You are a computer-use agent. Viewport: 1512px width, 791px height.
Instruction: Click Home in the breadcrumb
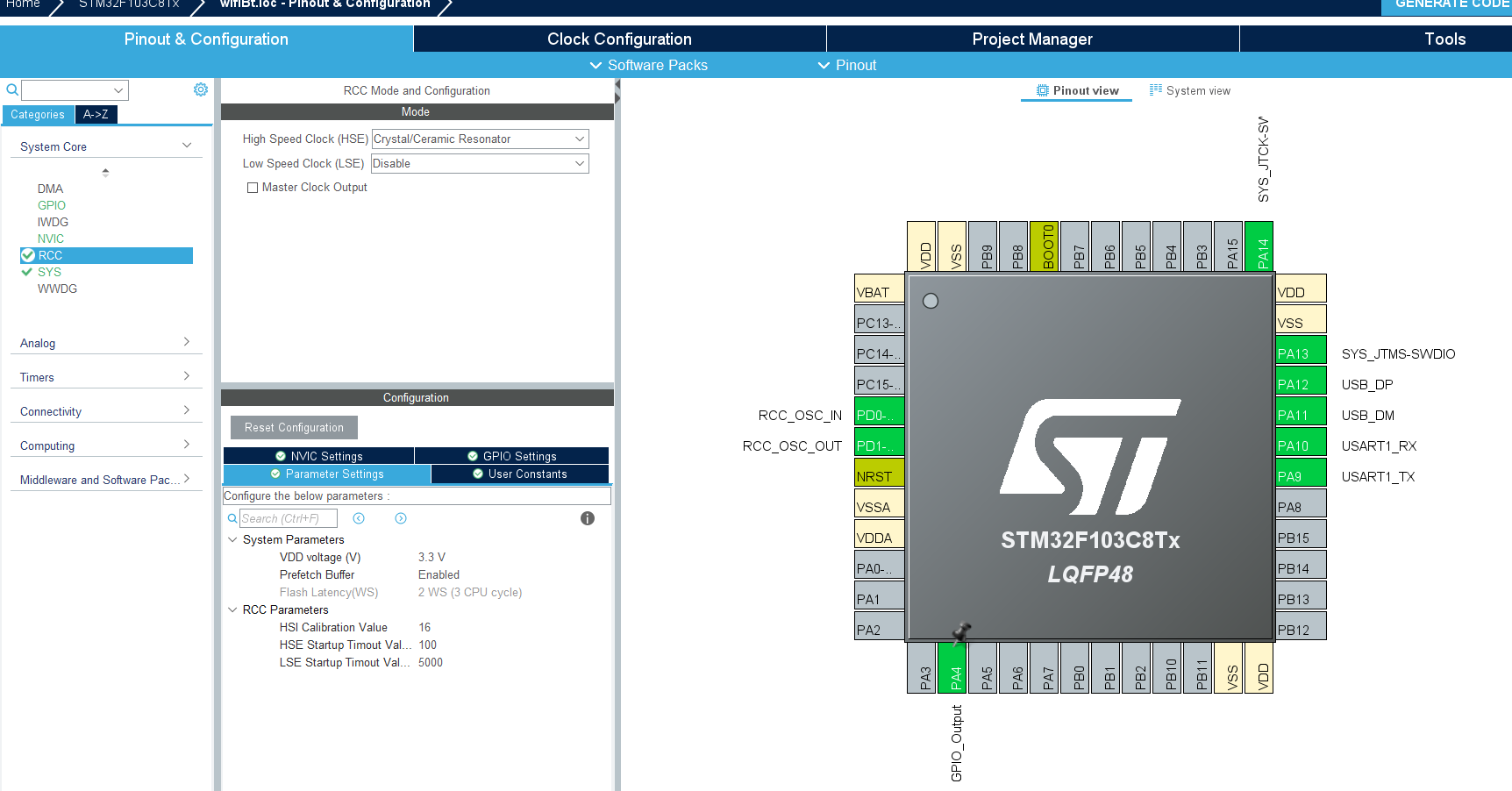pos(23,4)
